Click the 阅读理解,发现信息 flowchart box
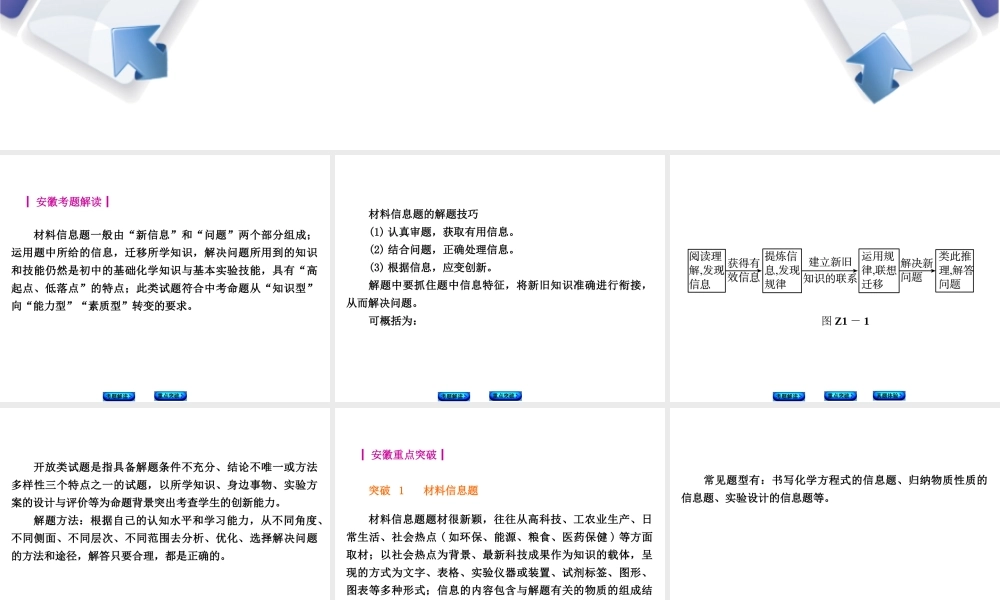Image resolution: width=1000 pixels, height=600 pixels. (x=706, y=270)
